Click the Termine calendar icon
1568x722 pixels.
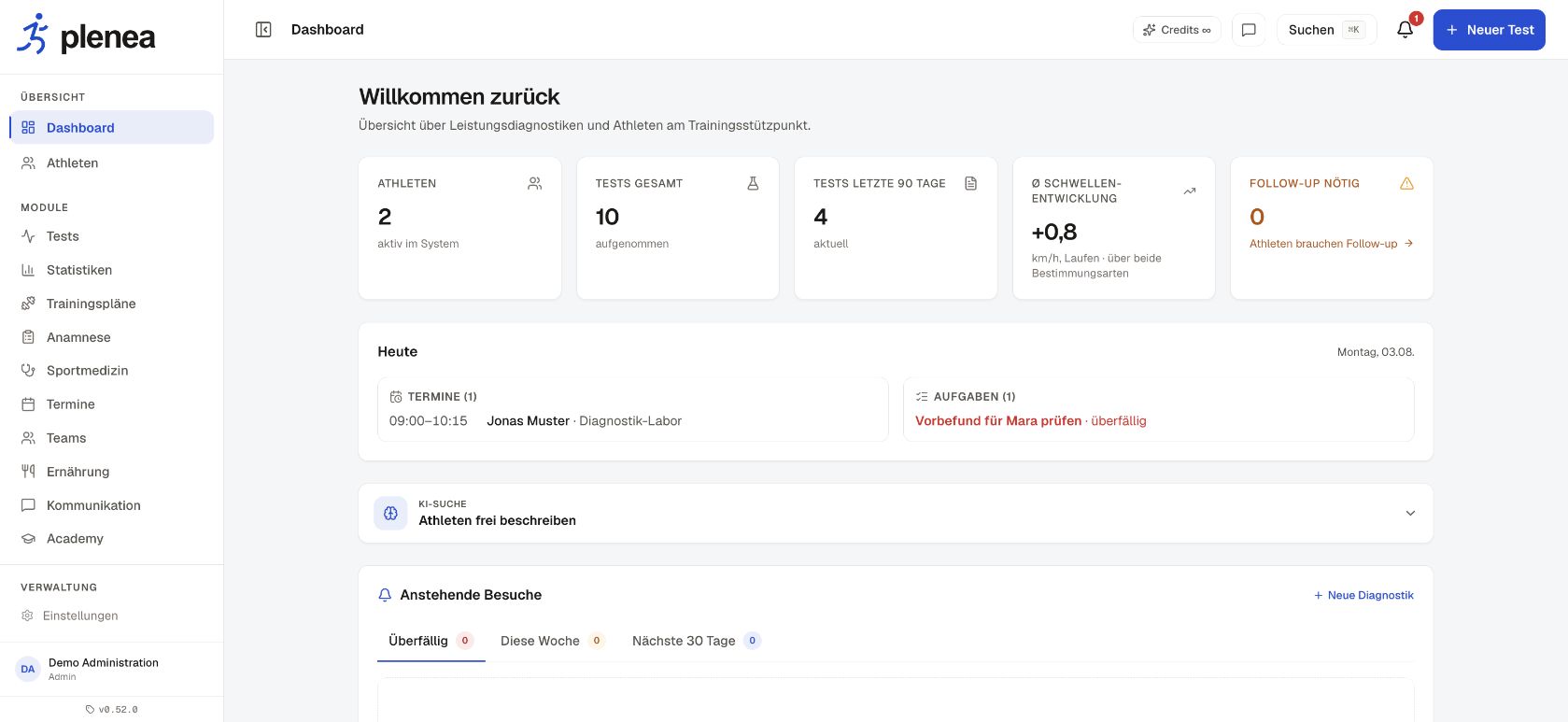click(28, 404)
